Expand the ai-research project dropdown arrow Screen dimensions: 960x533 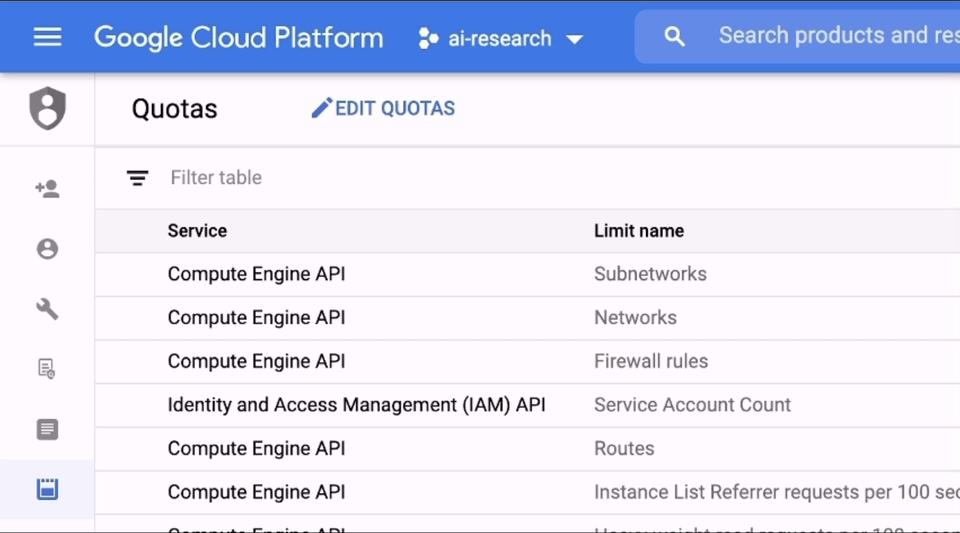point(574,40)
